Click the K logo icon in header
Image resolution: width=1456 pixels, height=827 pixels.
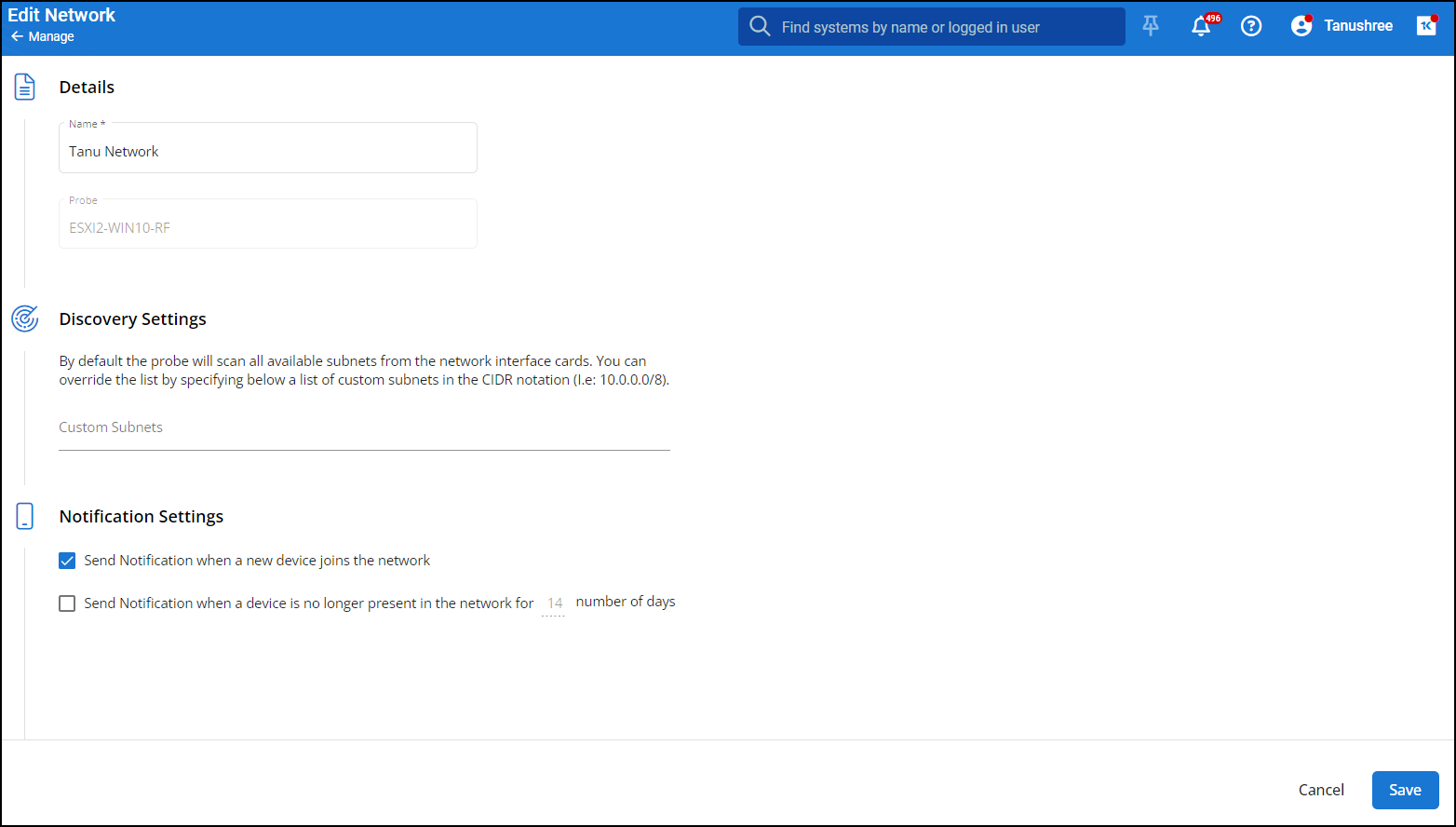pos(1426,26)
